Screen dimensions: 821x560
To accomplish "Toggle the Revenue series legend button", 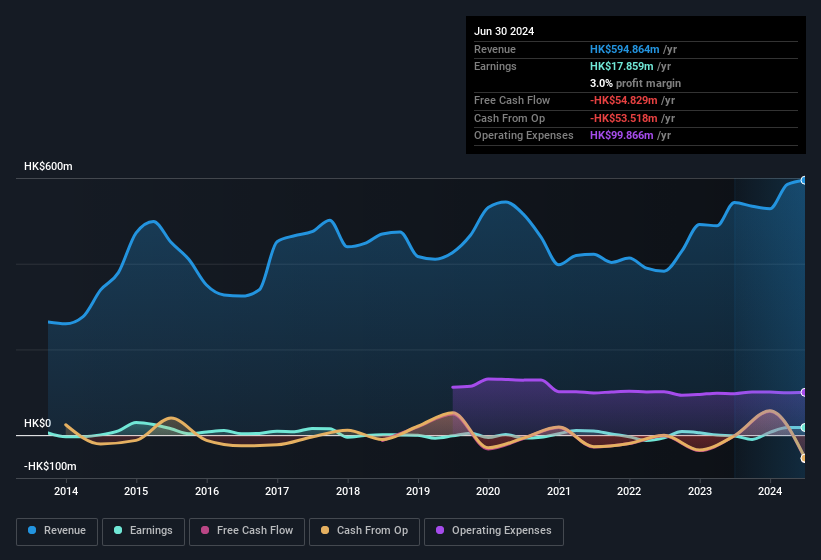I will pos(57,531).
